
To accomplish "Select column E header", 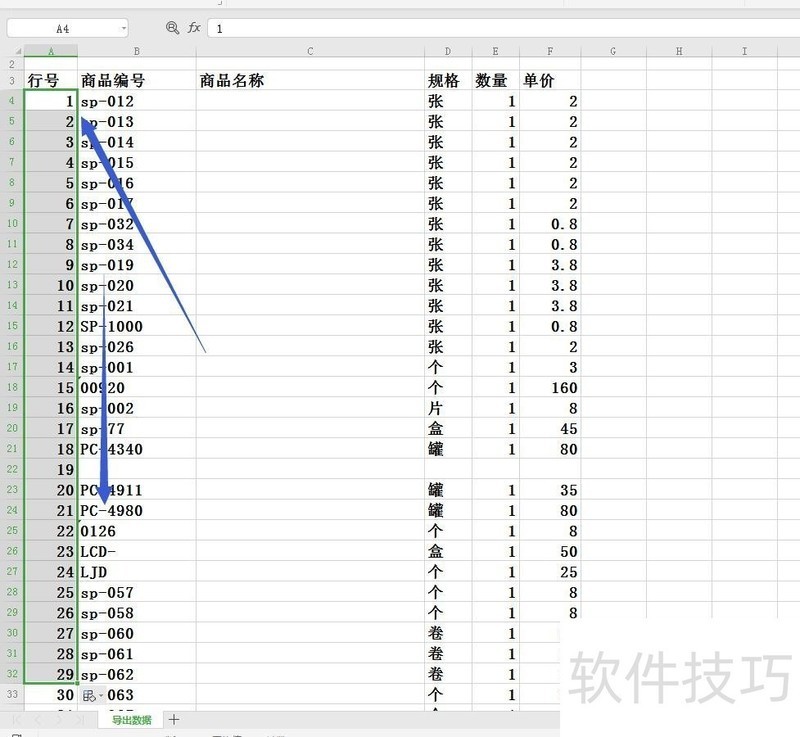I will coord(495,51).
